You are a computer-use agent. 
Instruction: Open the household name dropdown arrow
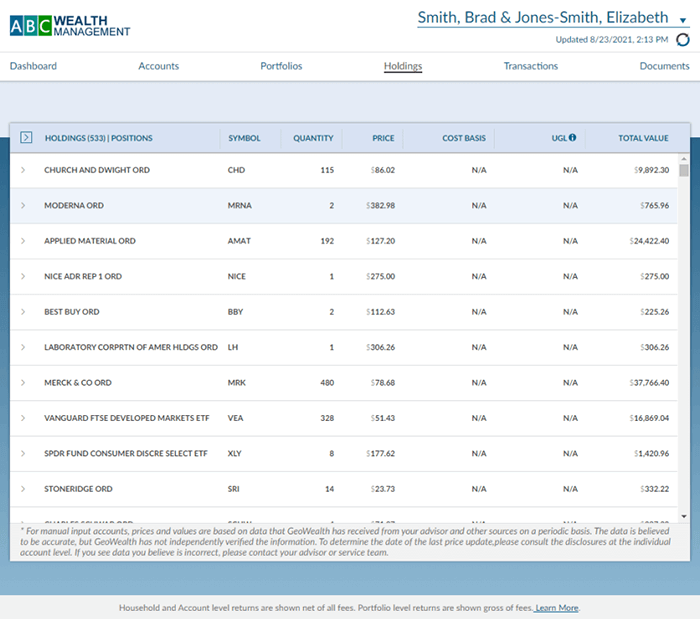(x=683, y=20)
